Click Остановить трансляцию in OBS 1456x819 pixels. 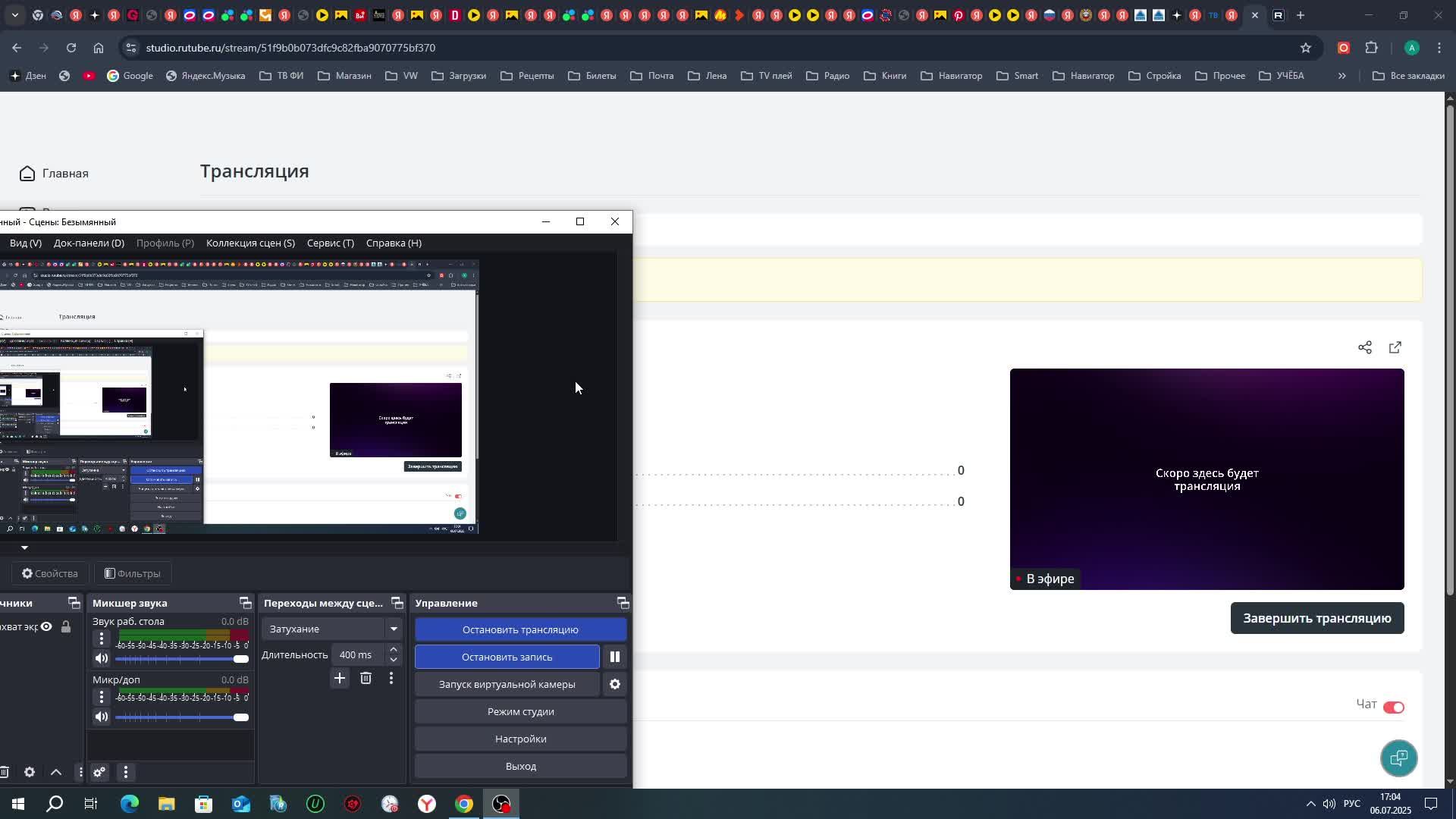(x=520, y=629)
